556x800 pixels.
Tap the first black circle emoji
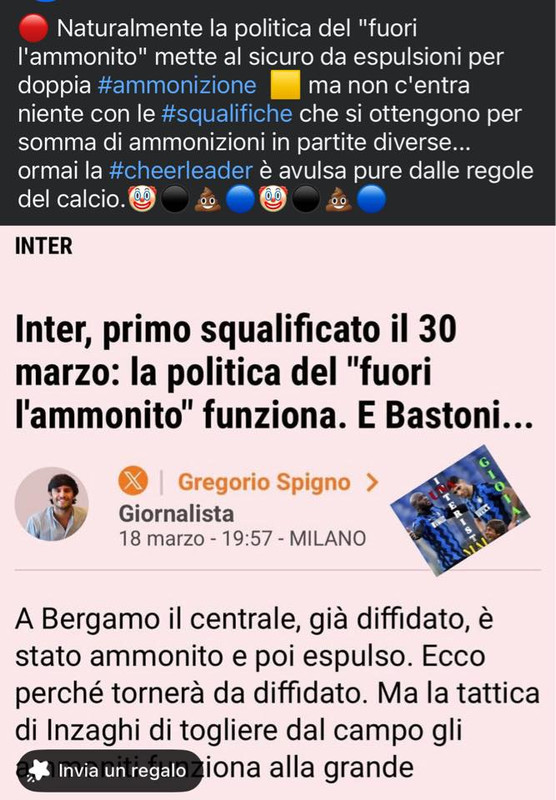(x=174, y=199)
